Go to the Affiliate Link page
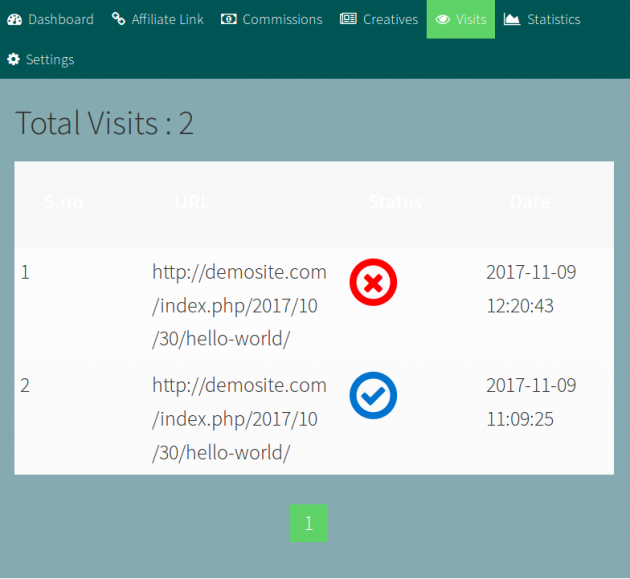The height and width of the screenshot is (579, 630). (158, 19)
